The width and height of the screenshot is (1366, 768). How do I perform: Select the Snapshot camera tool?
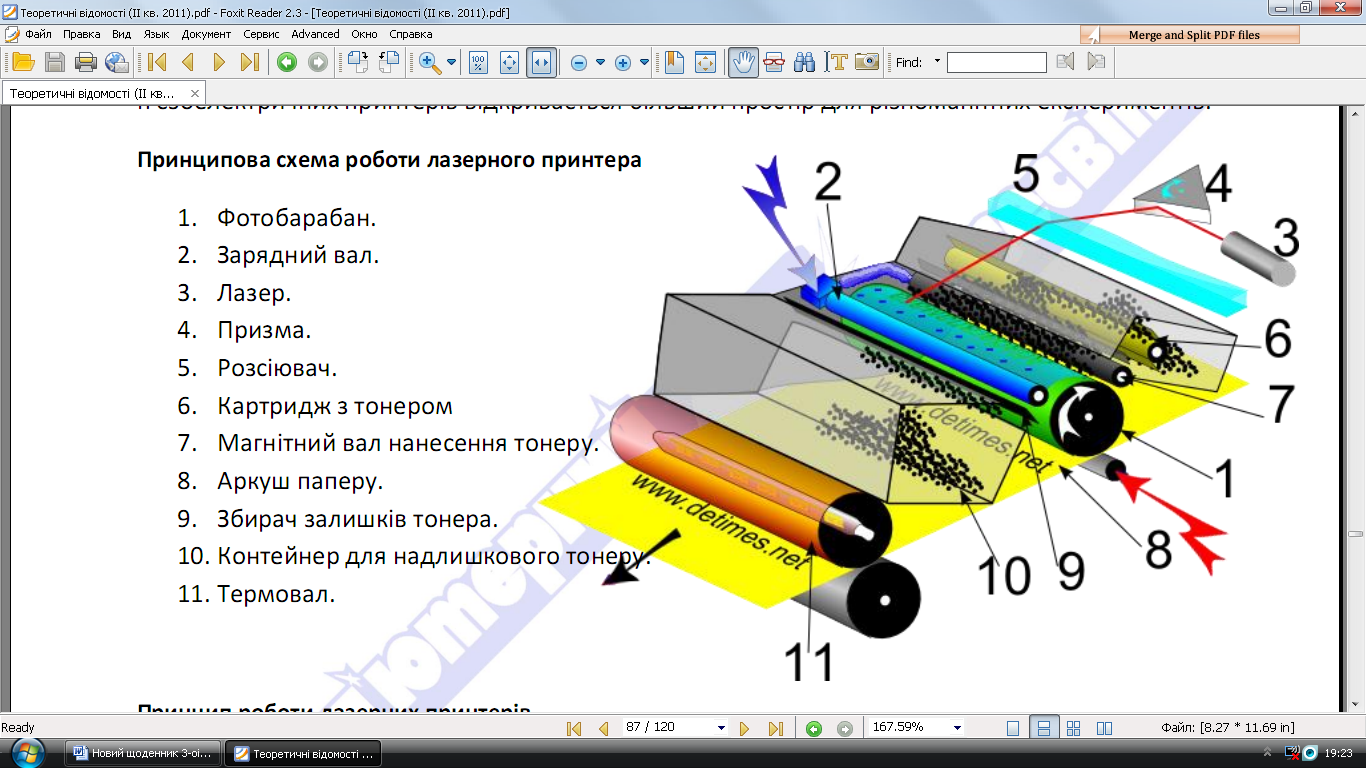[x=867, y=62]
